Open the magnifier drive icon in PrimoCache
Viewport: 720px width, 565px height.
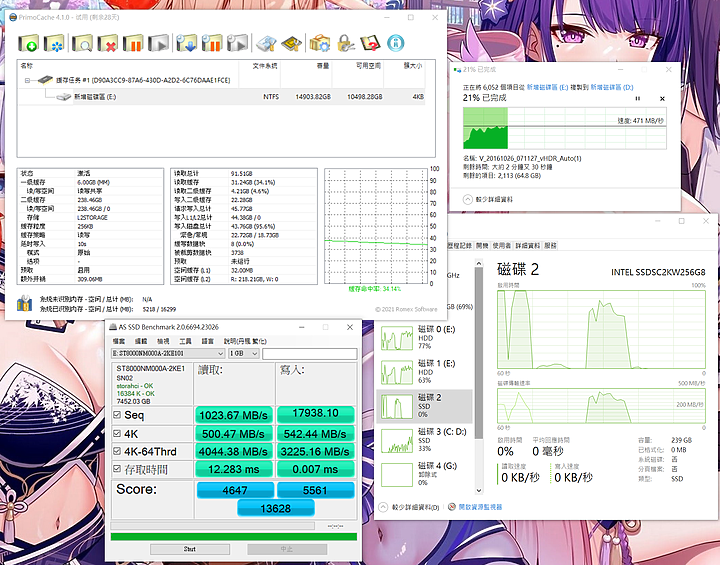82,43
